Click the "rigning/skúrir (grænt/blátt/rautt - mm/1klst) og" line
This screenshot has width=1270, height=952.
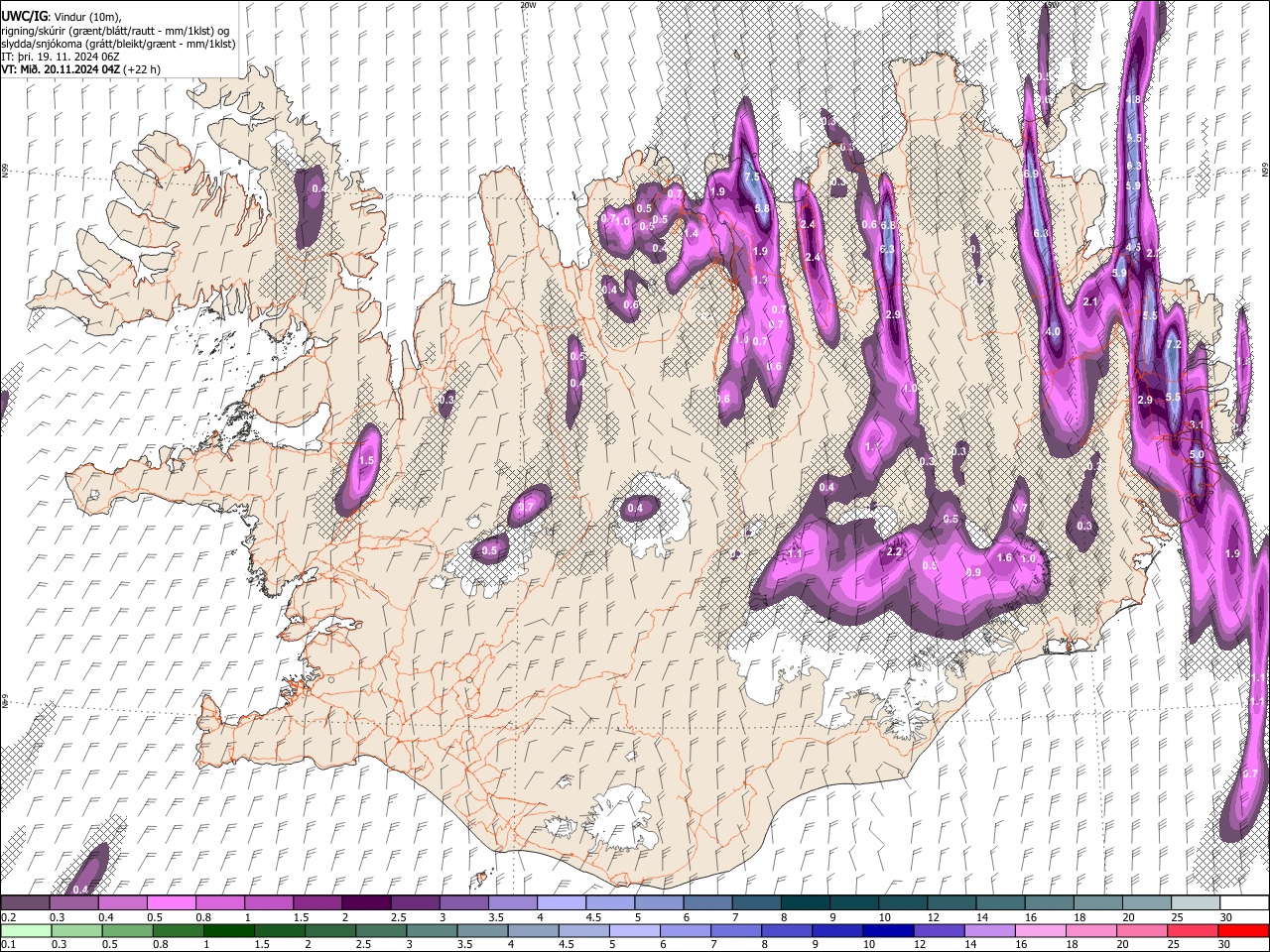[115, 30]
